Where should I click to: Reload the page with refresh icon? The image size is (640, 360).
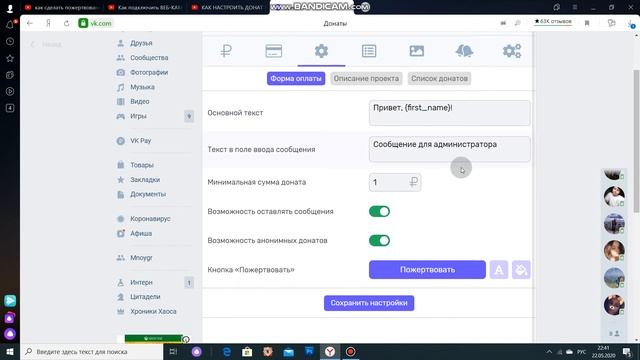[x=66, y=23]
